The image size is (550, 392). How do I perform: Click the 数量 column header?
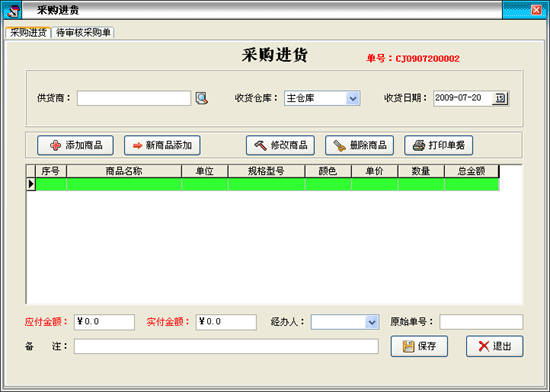point(421,171)
